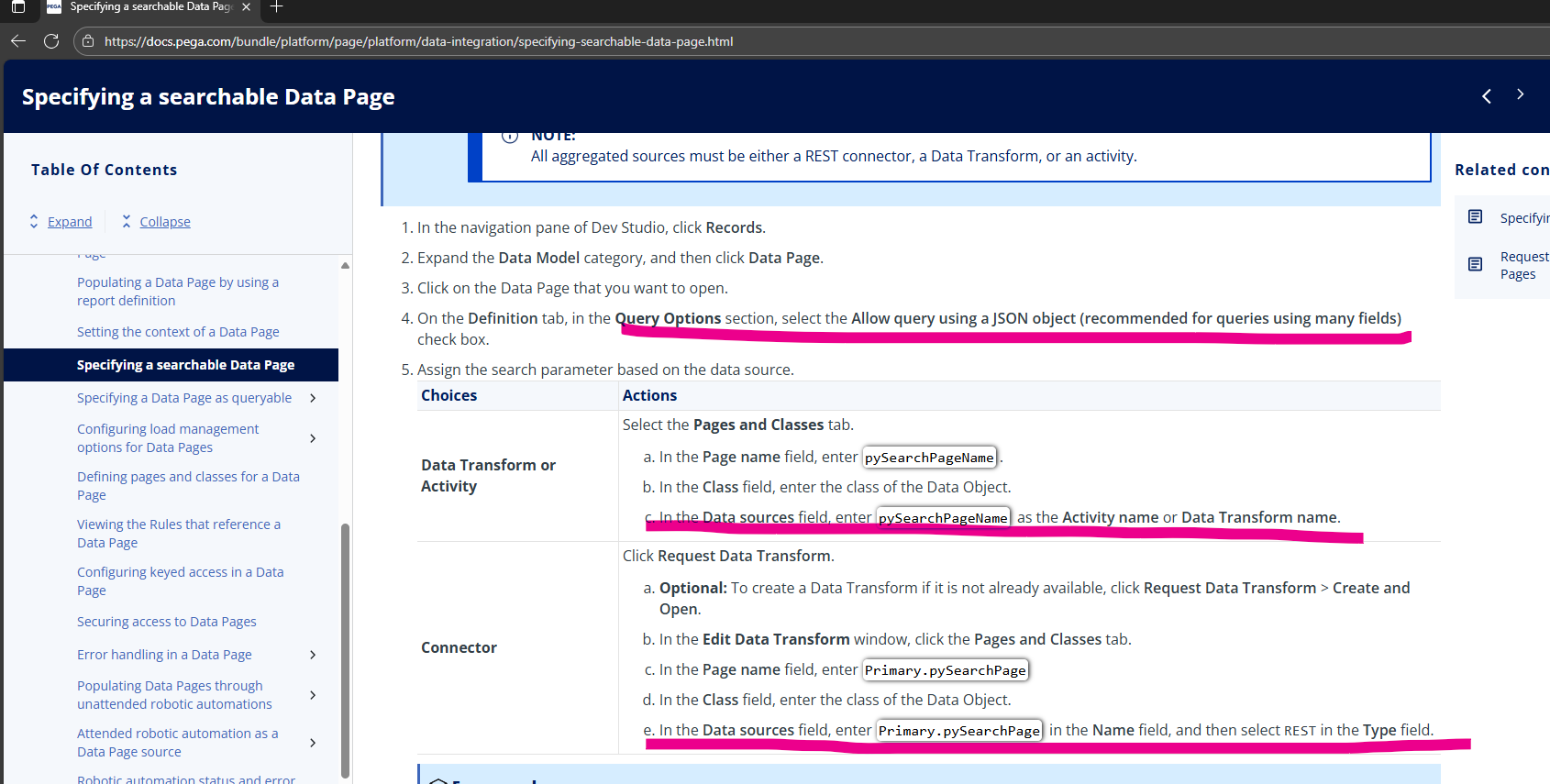Image resolution: width=1550 pixels, height=784 pixels.
Task: Go to previous page chevron in header
Action: point(1487,96)
